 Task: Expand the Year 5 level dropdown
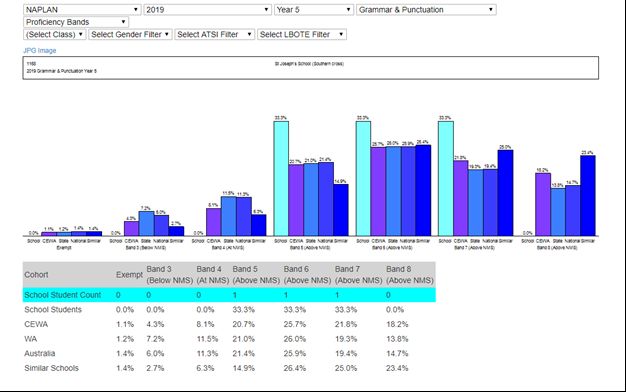tap(314, 10)
